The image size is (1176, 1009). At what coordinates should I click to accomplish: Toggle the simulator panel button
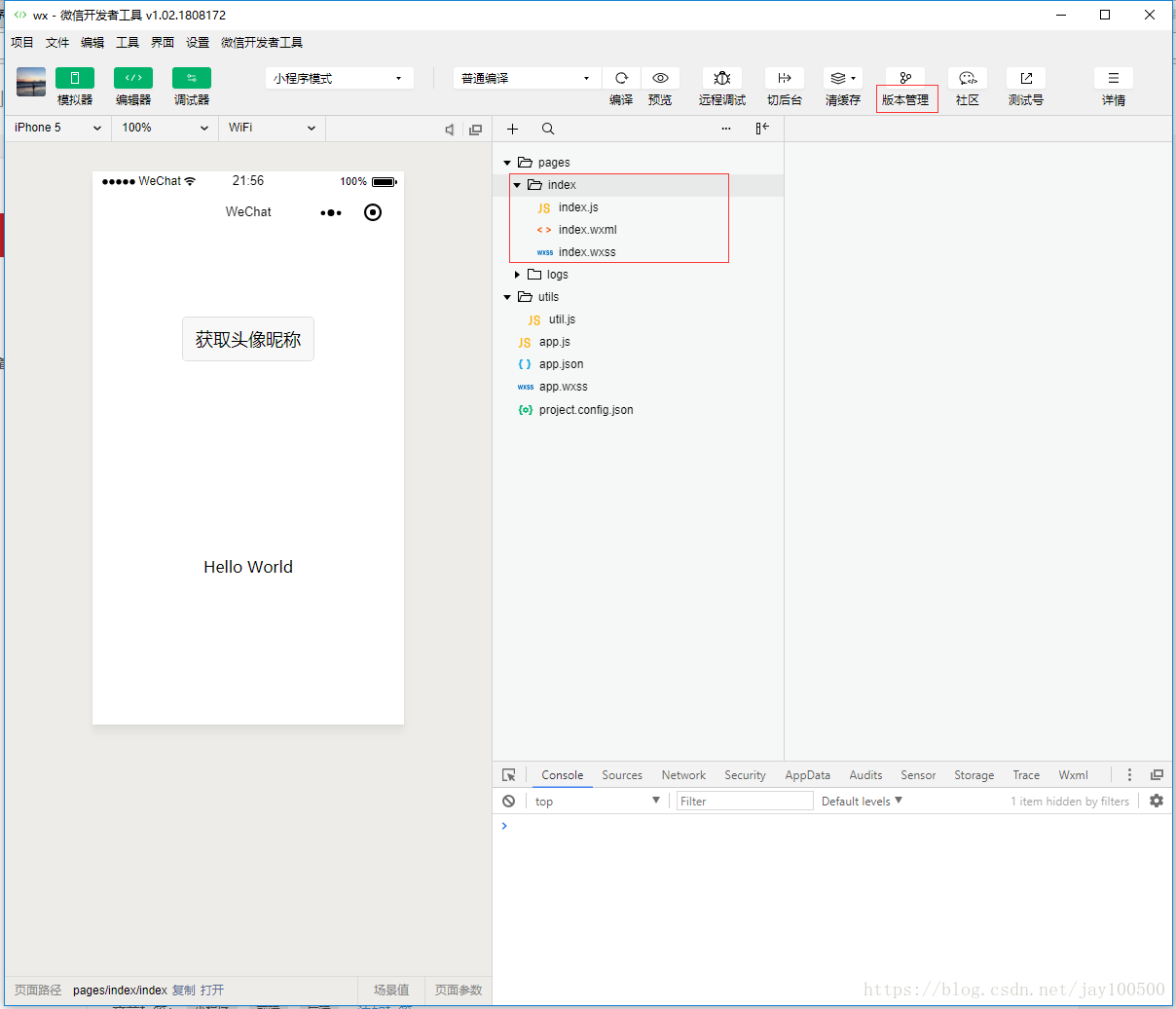(75, 78)
